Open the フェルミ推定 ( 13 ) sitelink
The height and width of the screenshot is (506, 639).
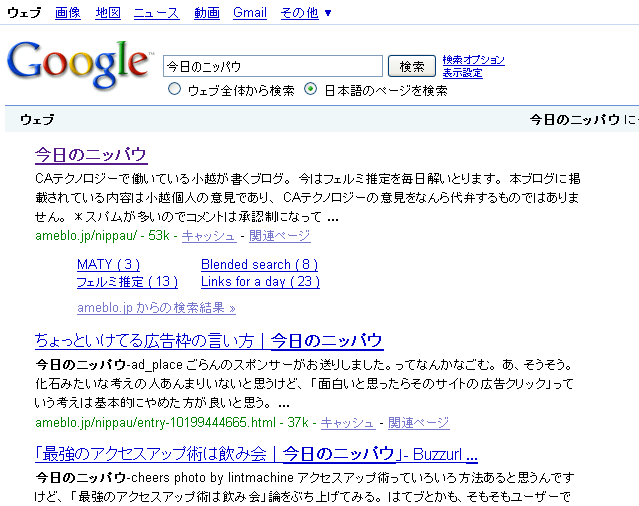pos(127,282)
